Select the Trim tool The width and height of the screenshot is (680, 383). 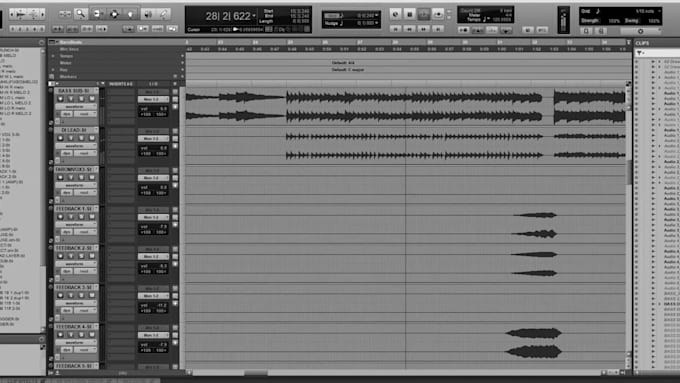(x=98, y=14)
